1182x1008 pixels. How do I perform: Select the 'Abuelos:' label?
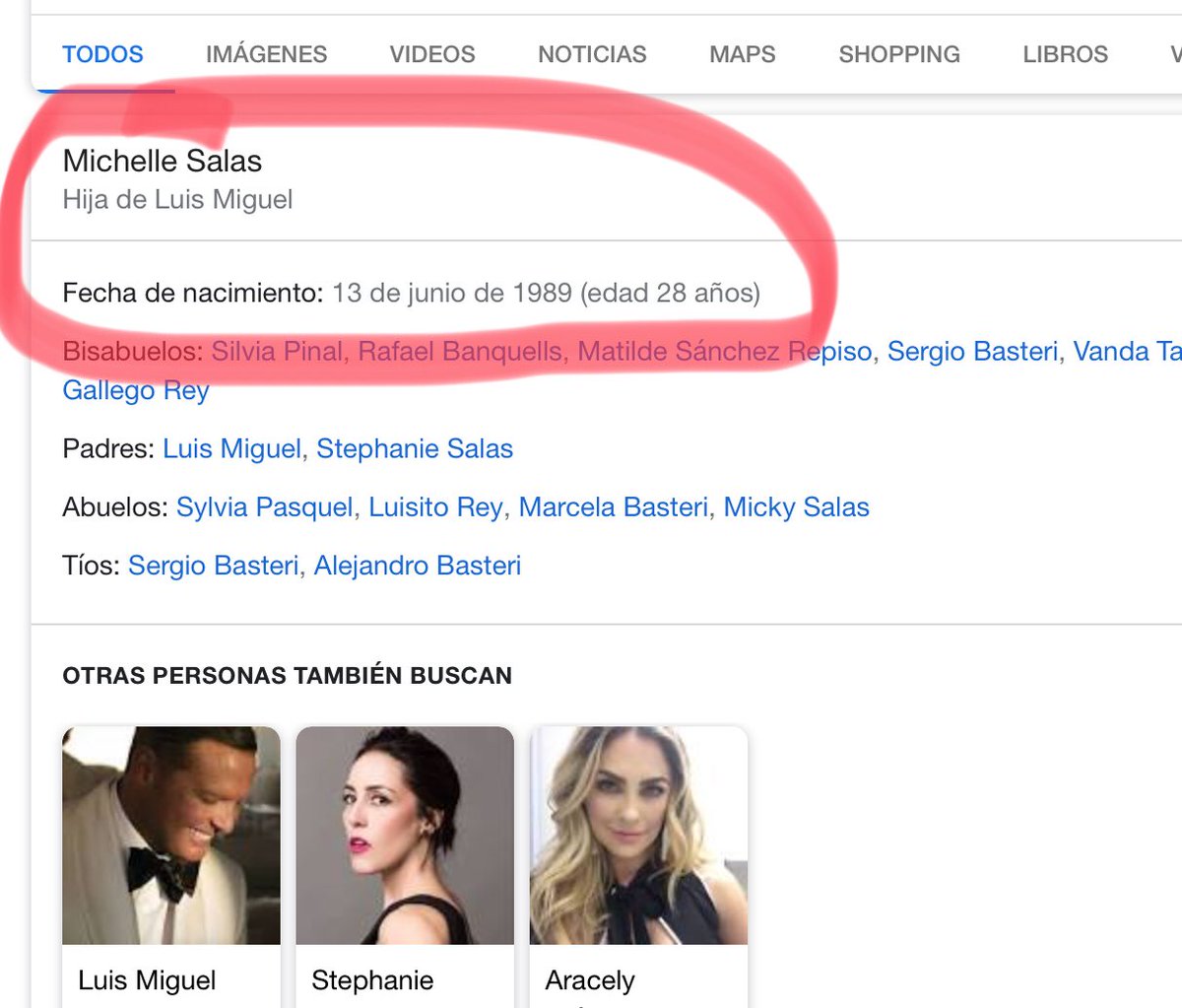pos(115,507)
